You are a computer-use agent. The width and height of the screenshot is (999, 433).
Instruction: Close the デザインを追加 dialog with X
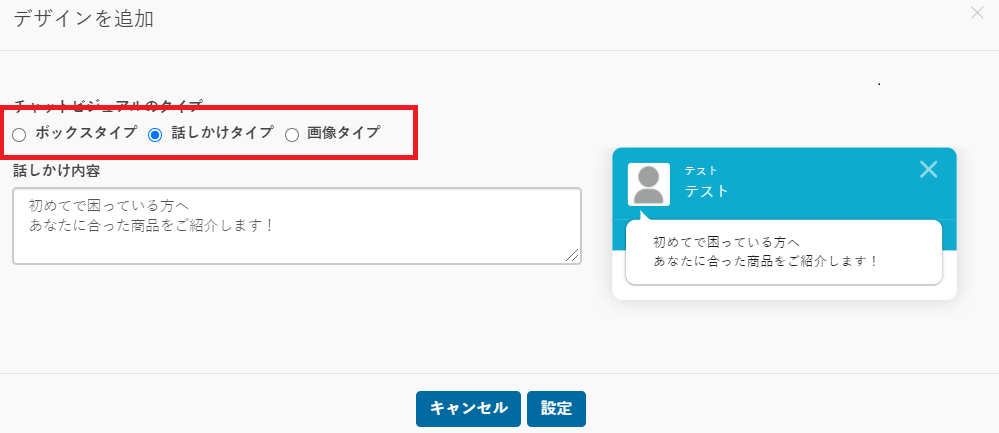click(x=977, y=12)
